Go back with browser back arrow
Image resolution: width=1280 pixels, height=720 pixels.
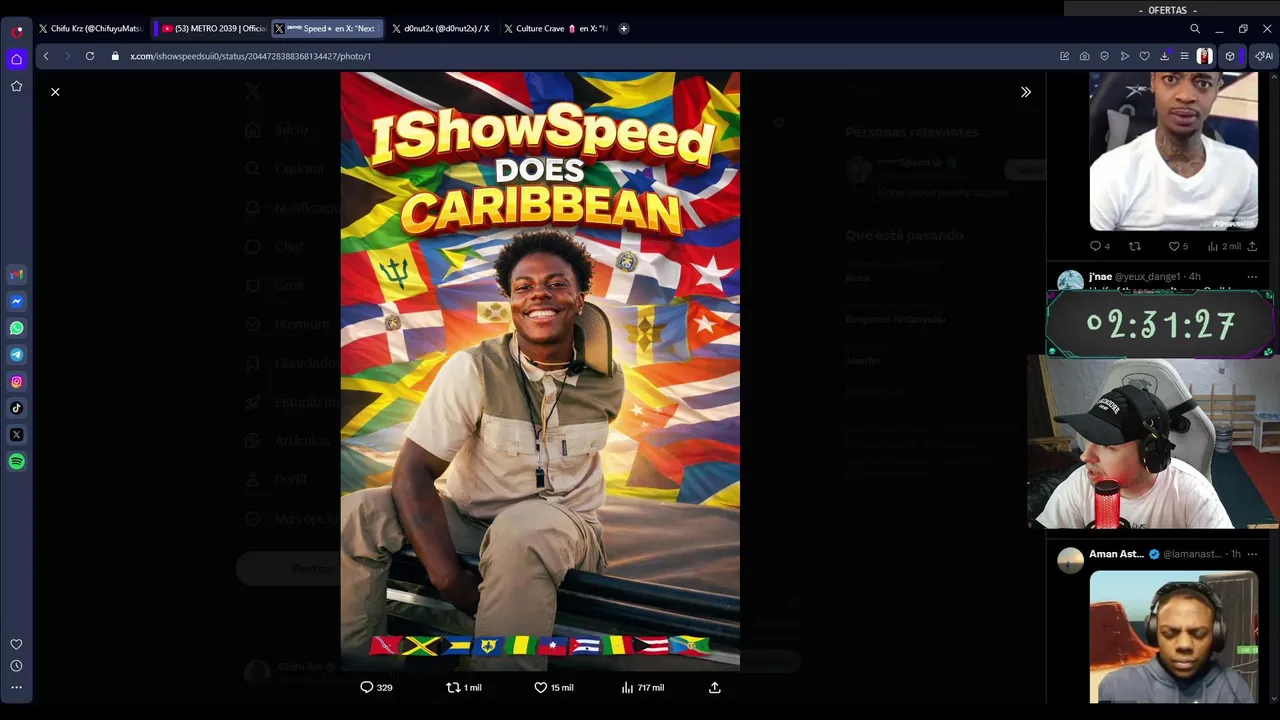coord(46,56)
